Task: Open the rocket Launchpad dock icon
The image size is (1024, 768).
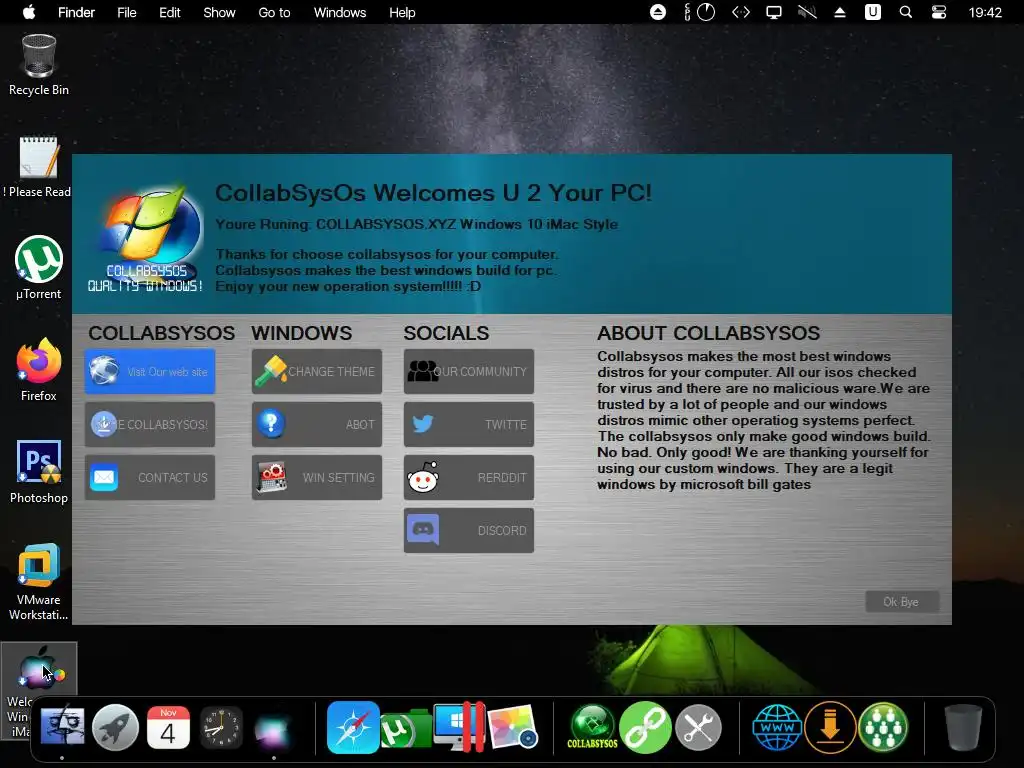Action: coord(115,727)
